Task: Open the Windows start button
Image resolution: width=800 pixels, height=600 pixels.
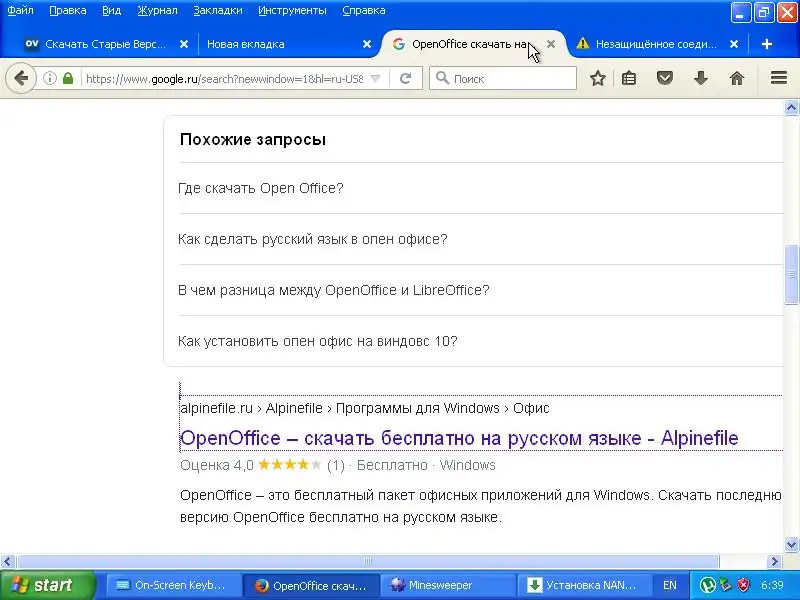Action: point(47,585)
